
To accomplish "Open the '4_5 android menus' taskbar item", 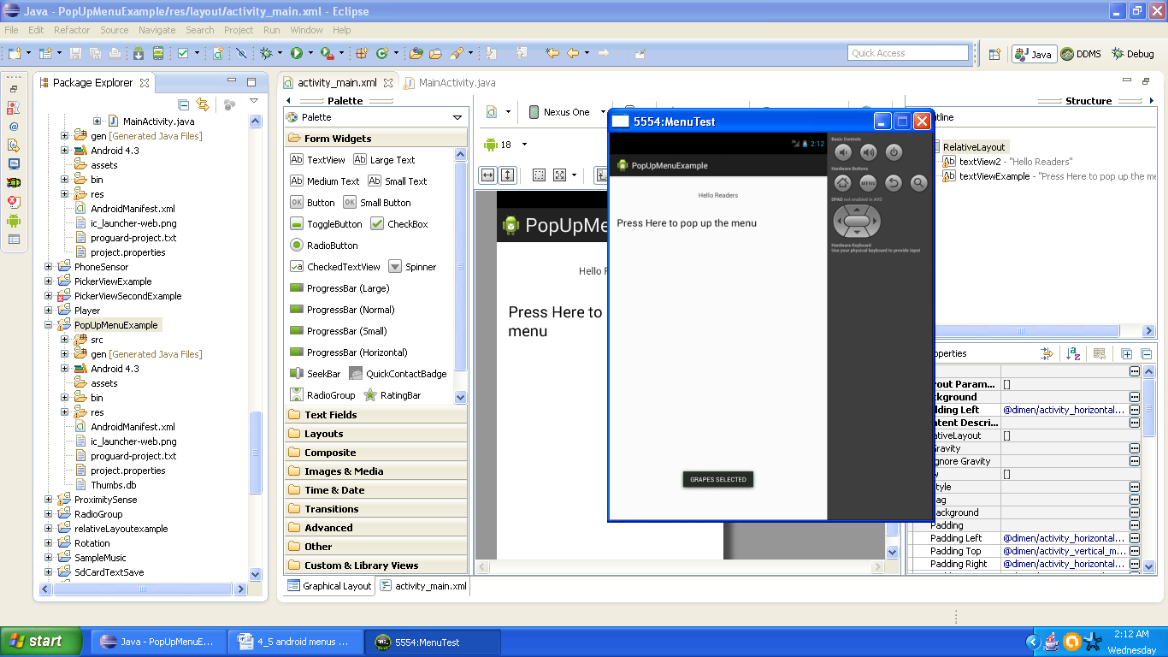I will tap(295, 642).
